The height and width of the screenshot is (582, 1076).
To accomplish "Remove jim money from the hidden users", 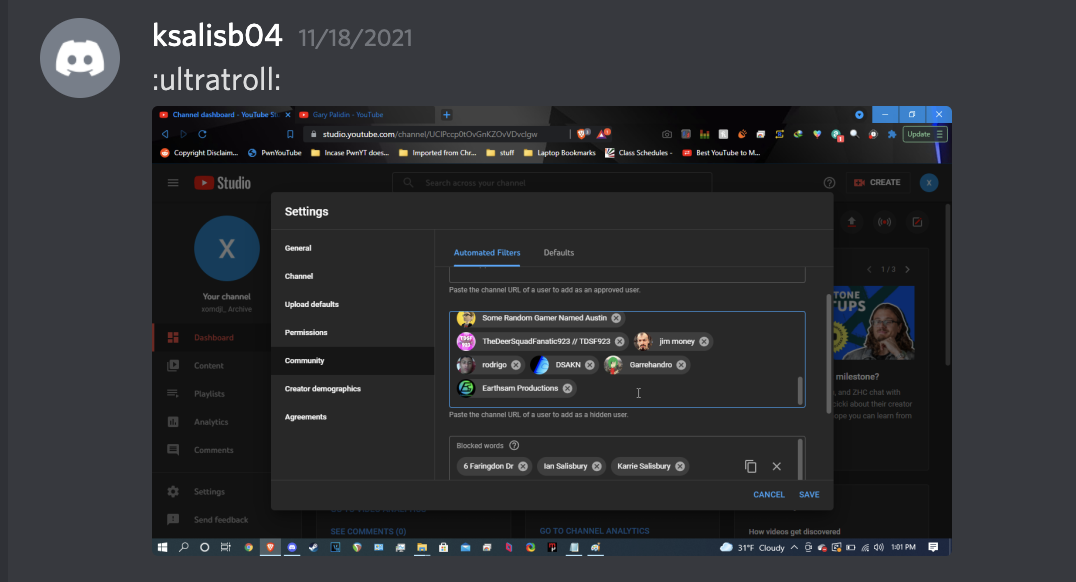I will point(704,341).
